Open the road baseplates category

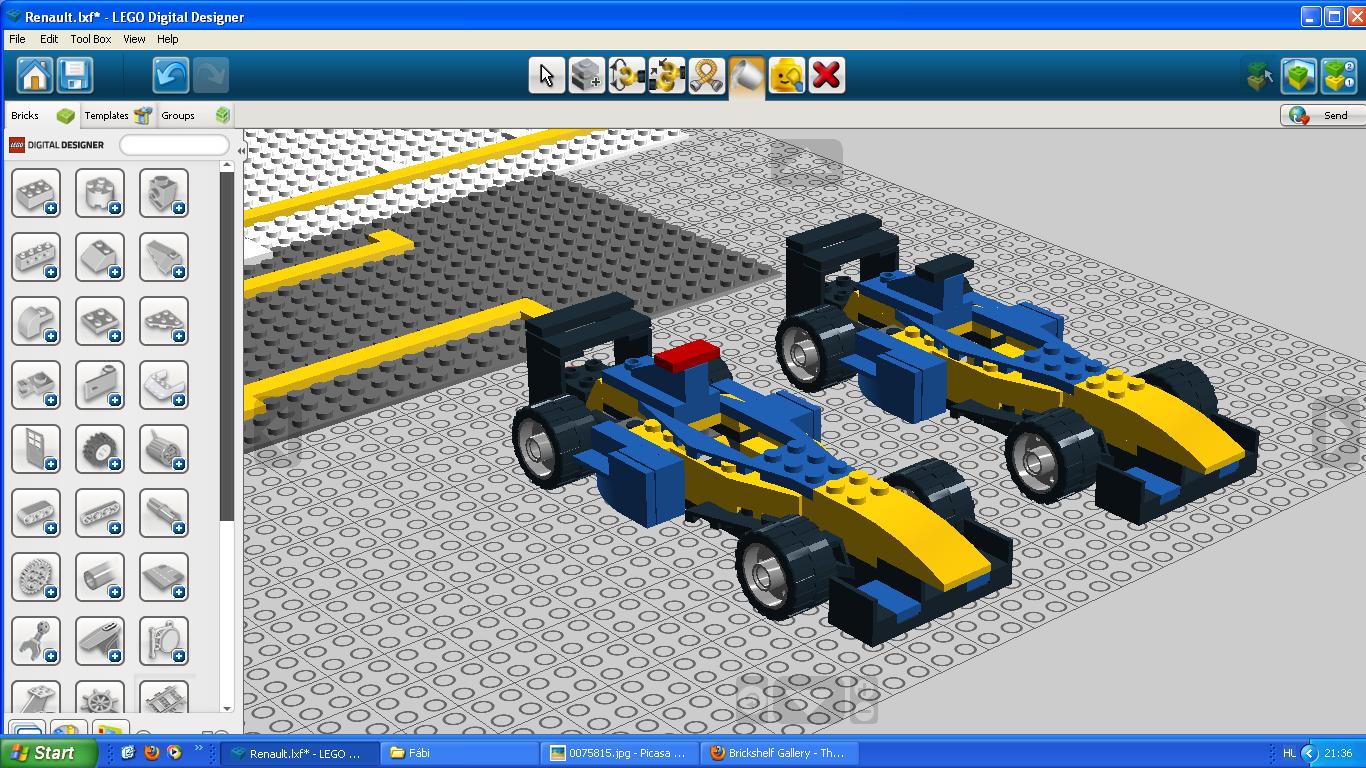click(164, 577)
